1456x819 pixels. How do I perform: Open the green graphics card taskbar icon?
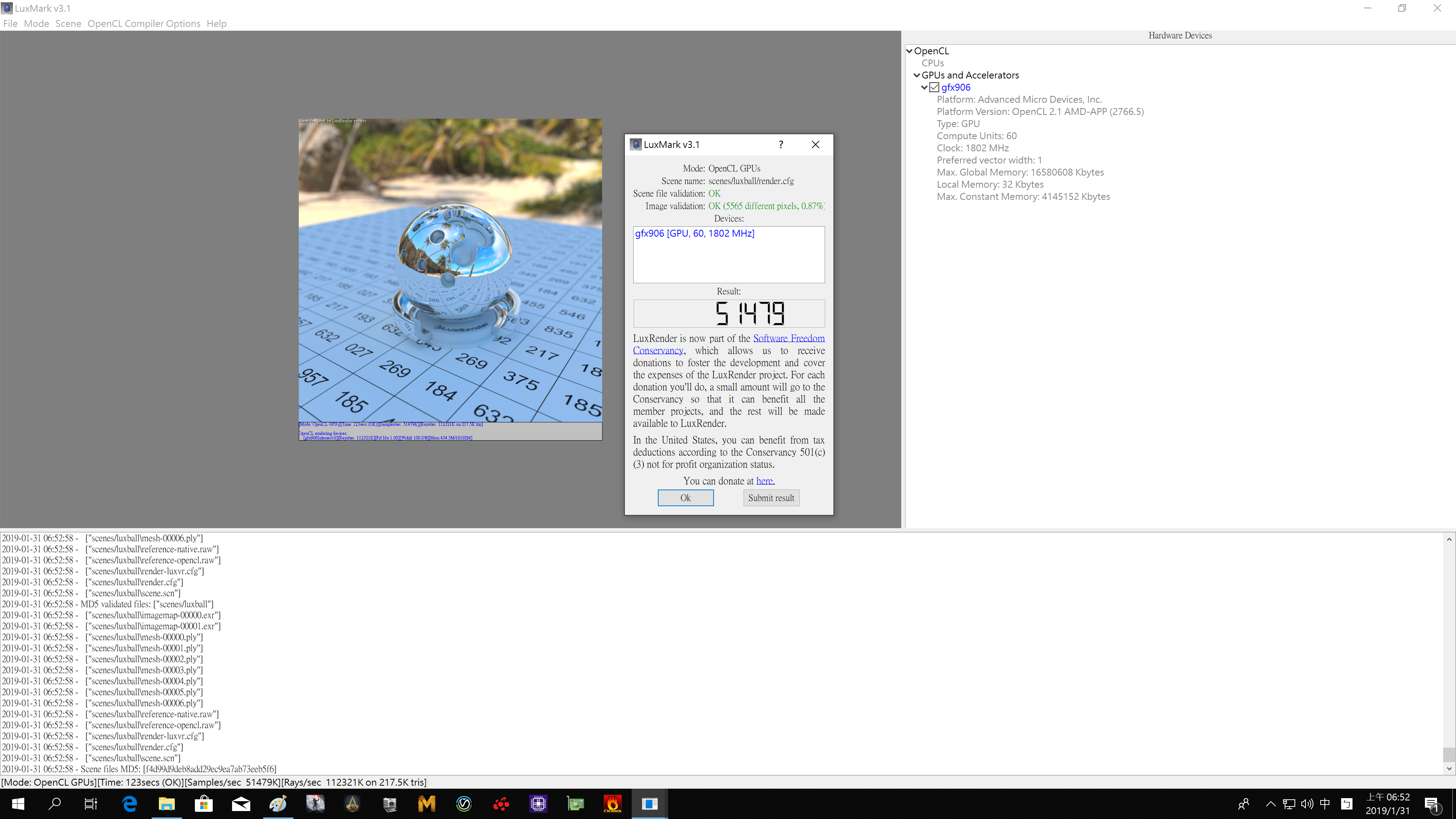point(576,804)
